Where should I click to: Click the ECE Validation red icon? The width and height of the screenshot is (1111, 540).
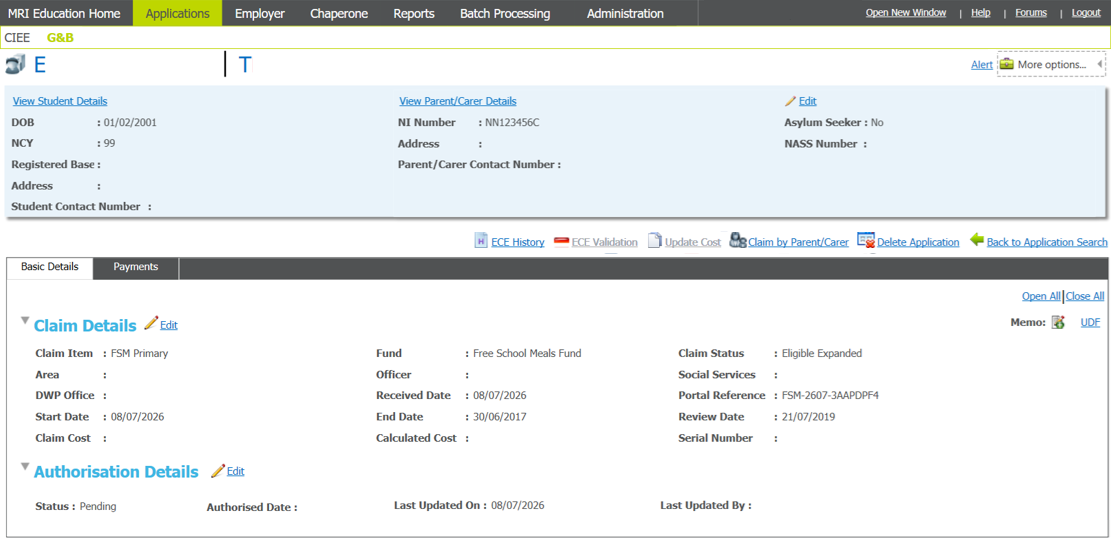562,242
